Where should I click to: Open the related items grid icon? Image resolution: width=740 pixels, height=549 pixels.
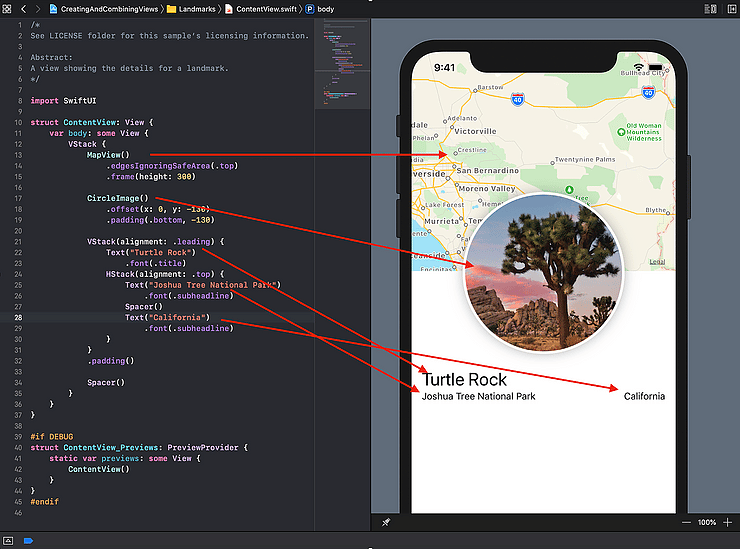coord(8,8)
